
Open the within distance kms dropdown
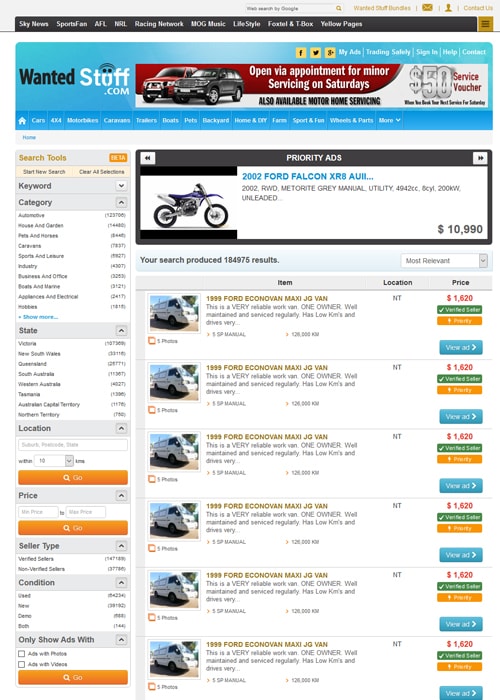tap(54, 461)
